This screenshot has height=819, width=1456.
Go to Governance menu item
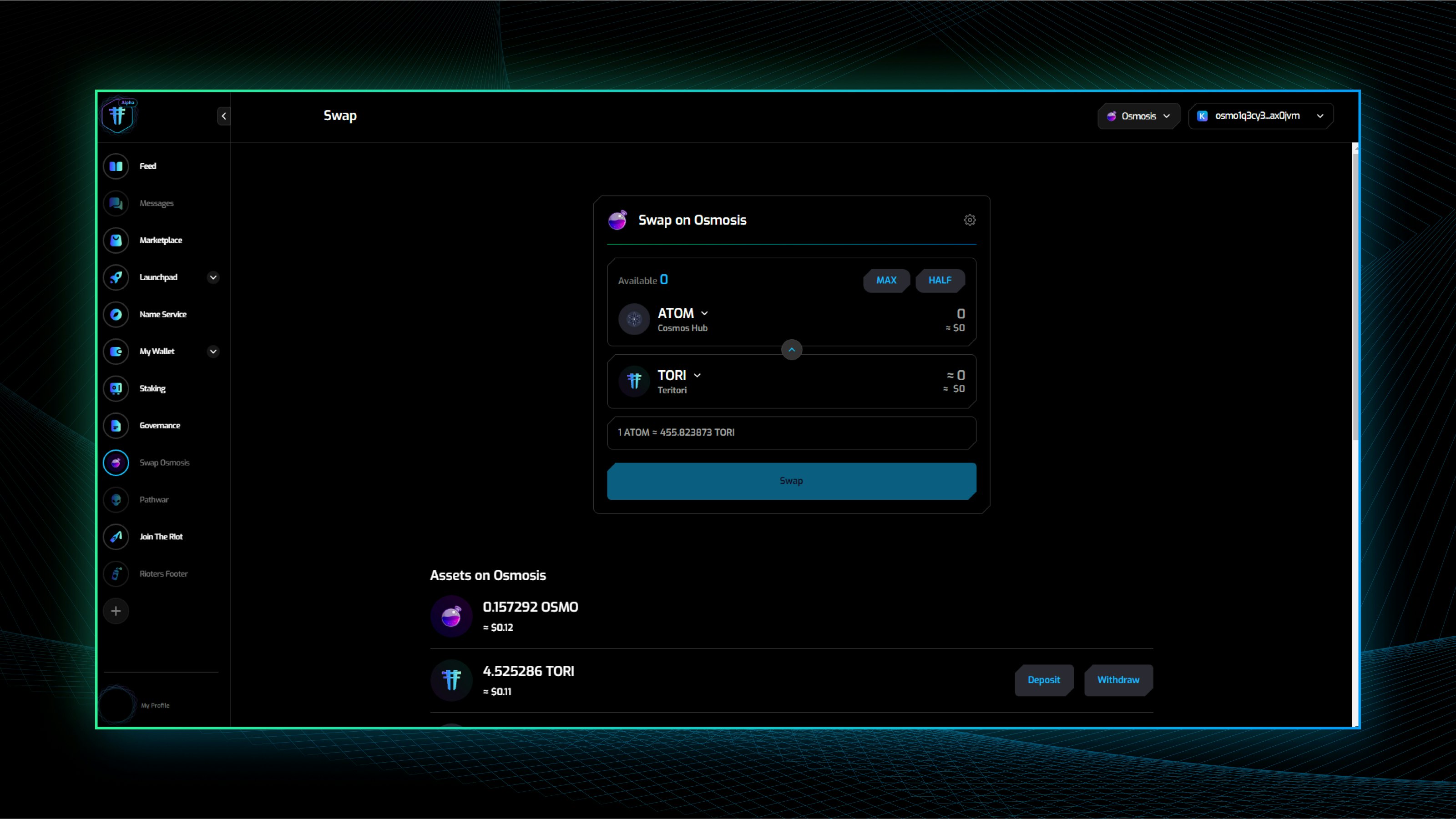tap(159, 425)
